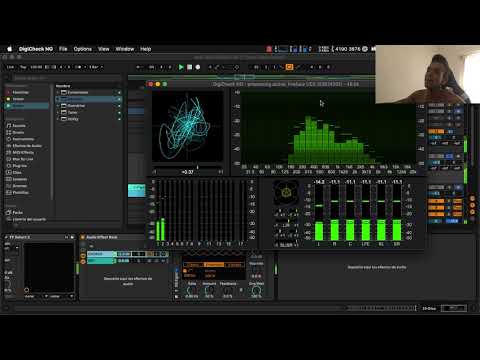480x360 pixels.
Task: Select the Ensemble mode tab in Chorus device
Action: 214,265
